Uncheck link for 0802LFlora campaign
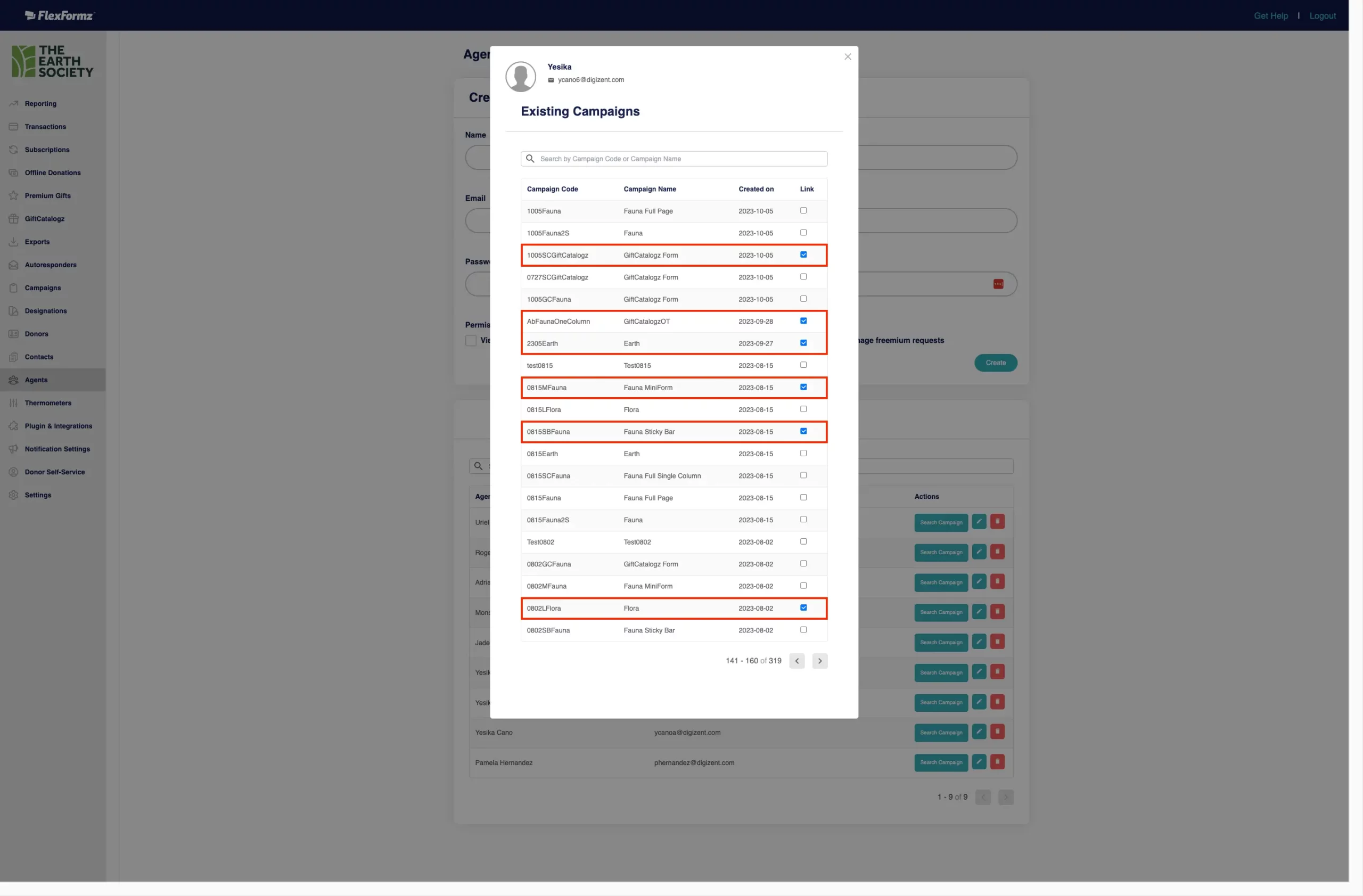1363x896 pixels. pyautogui.click(x=803, y=608)
